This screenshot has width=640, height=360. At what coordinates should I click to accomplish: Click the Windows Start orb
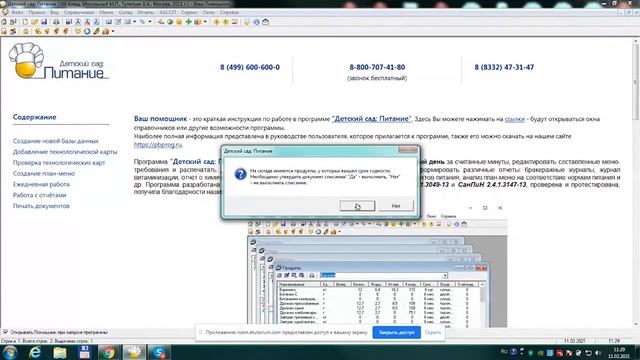click(x=10, y=352)
